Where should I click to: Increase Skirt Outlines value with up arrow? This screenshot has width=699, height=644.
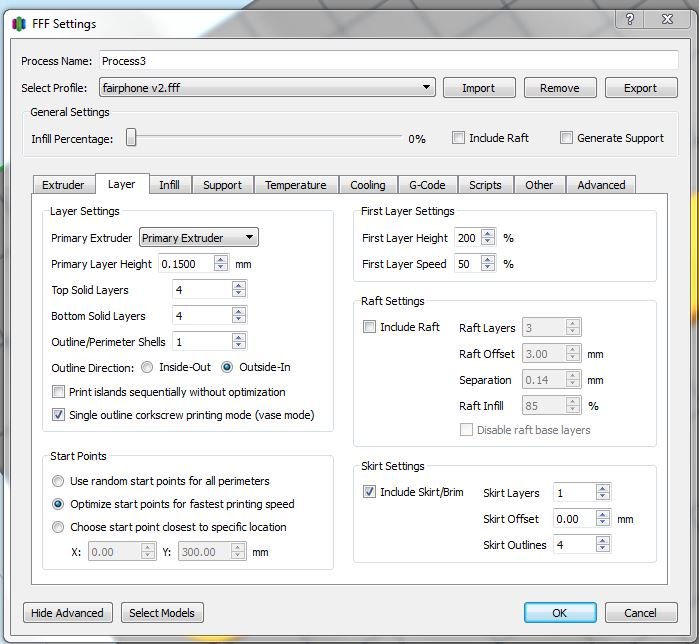602,540
